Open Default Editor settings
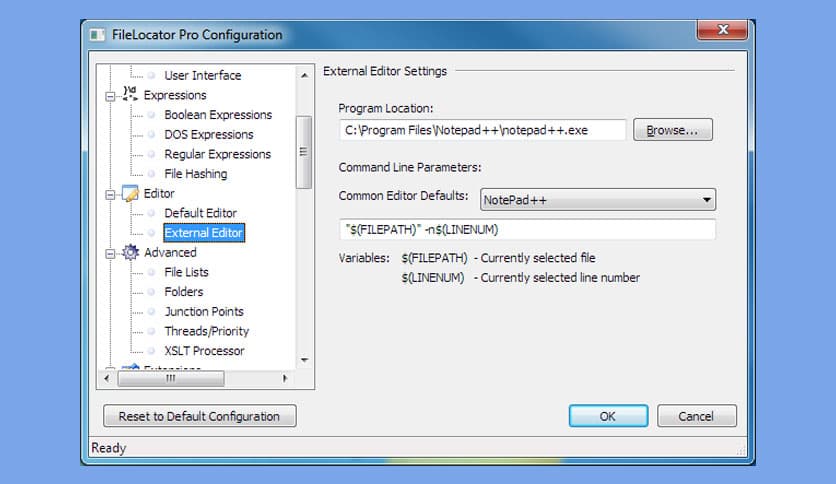The width and height of the screenshot is (836, 484). [x=200, y=213]
